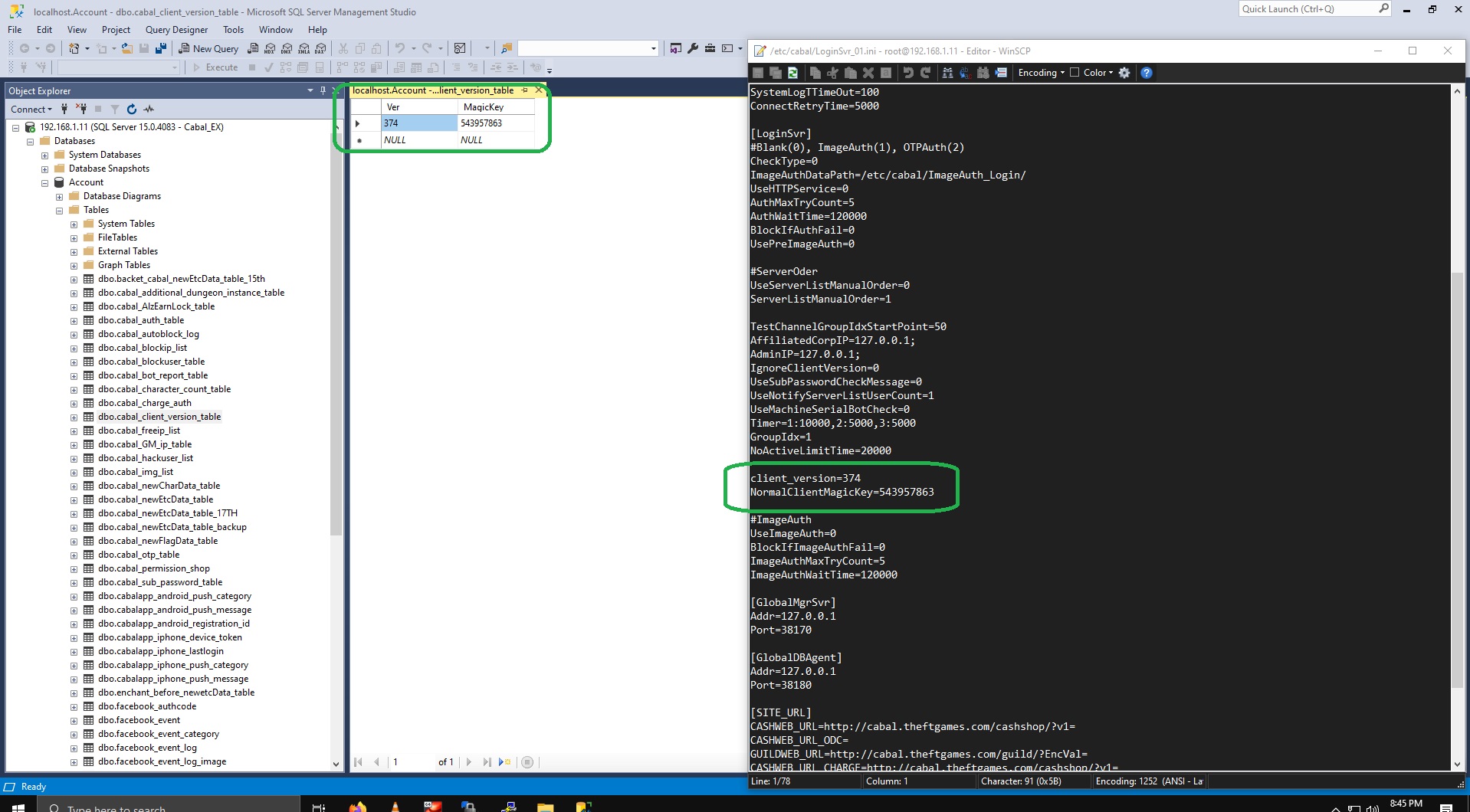1470x812 pixels.
Task: Click the XMLA query icon in SSMS toolbar
Action: click(x=304, y=48)
